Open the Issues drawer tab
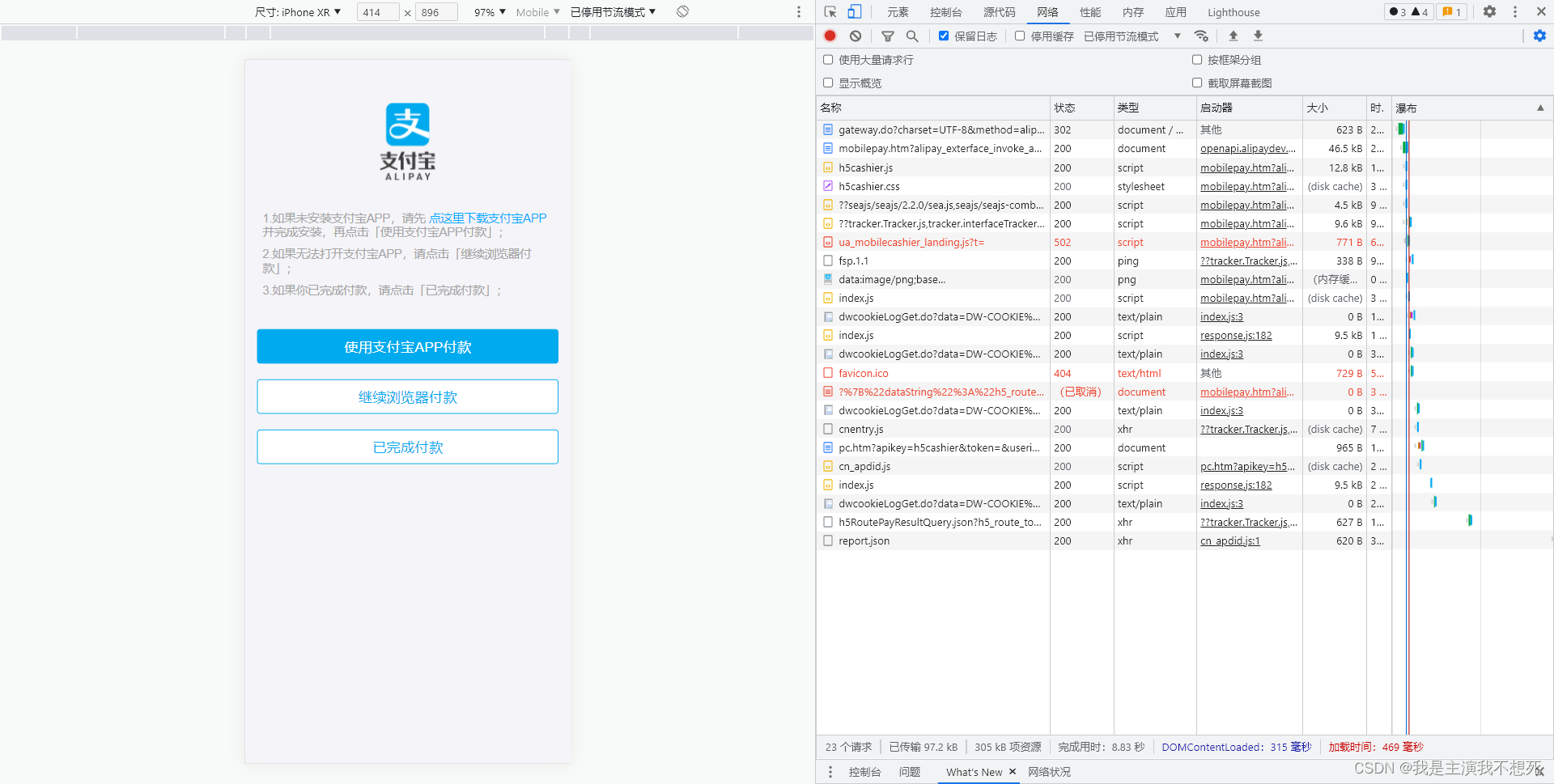Screen dimensions: 1554x784 (x=910, y=772)
